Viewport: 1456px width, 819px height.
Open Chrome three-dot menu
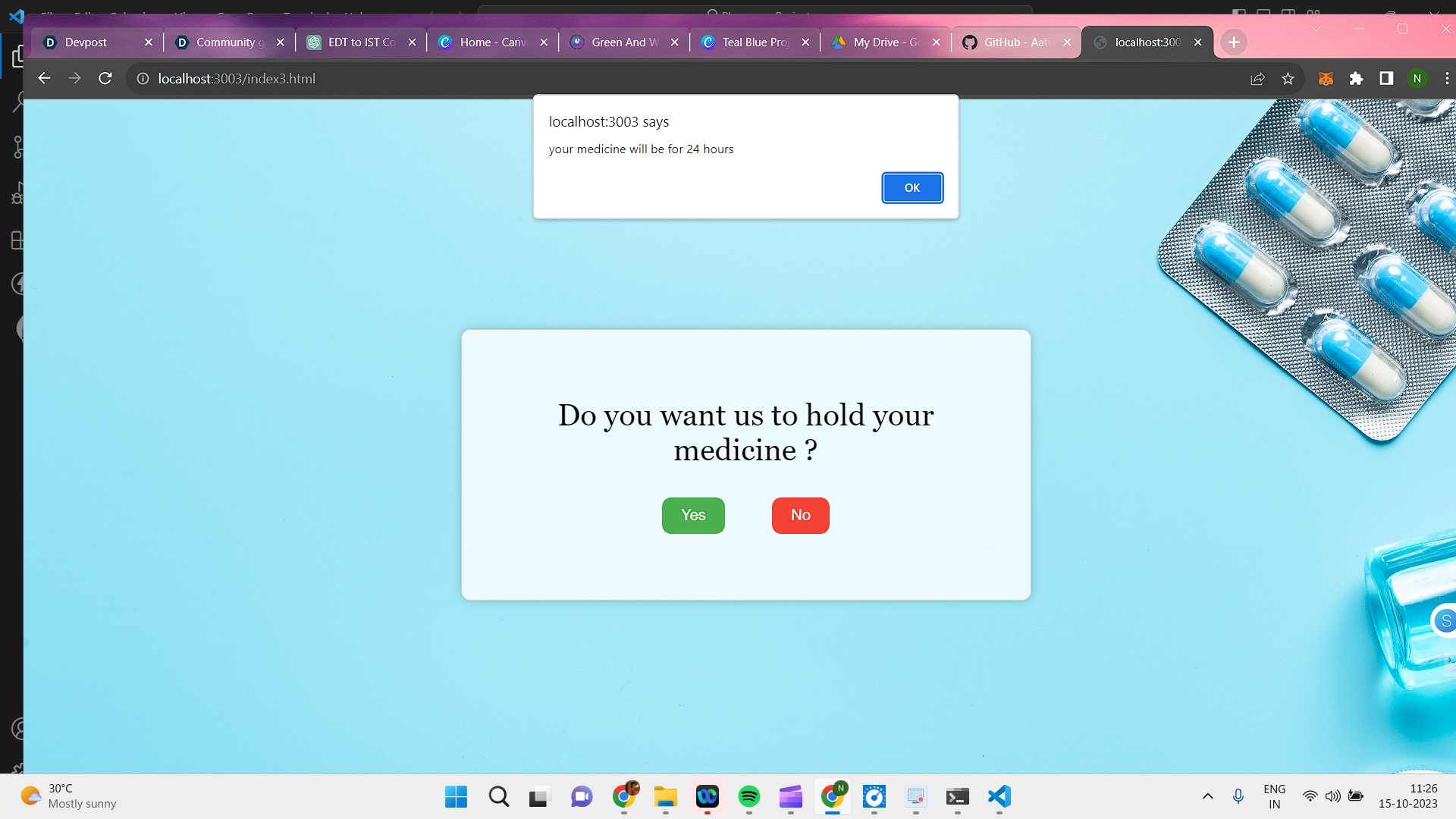[x=1447, y=78]
